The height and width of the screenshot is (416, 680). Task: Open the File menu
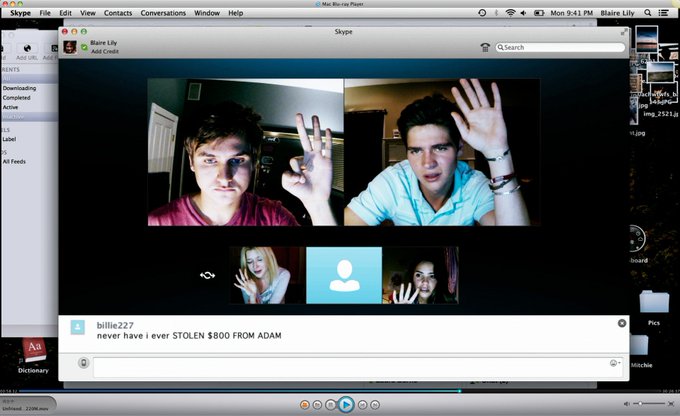coord(45,13)
